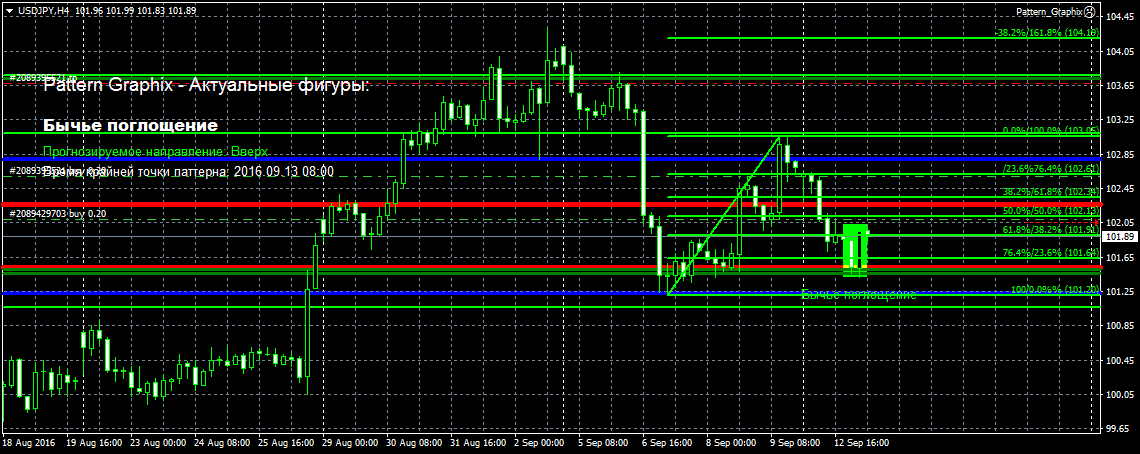
Task: Click Fibonacci label 38.2%/161.8% (104.18)
Action: point(1047,33)
